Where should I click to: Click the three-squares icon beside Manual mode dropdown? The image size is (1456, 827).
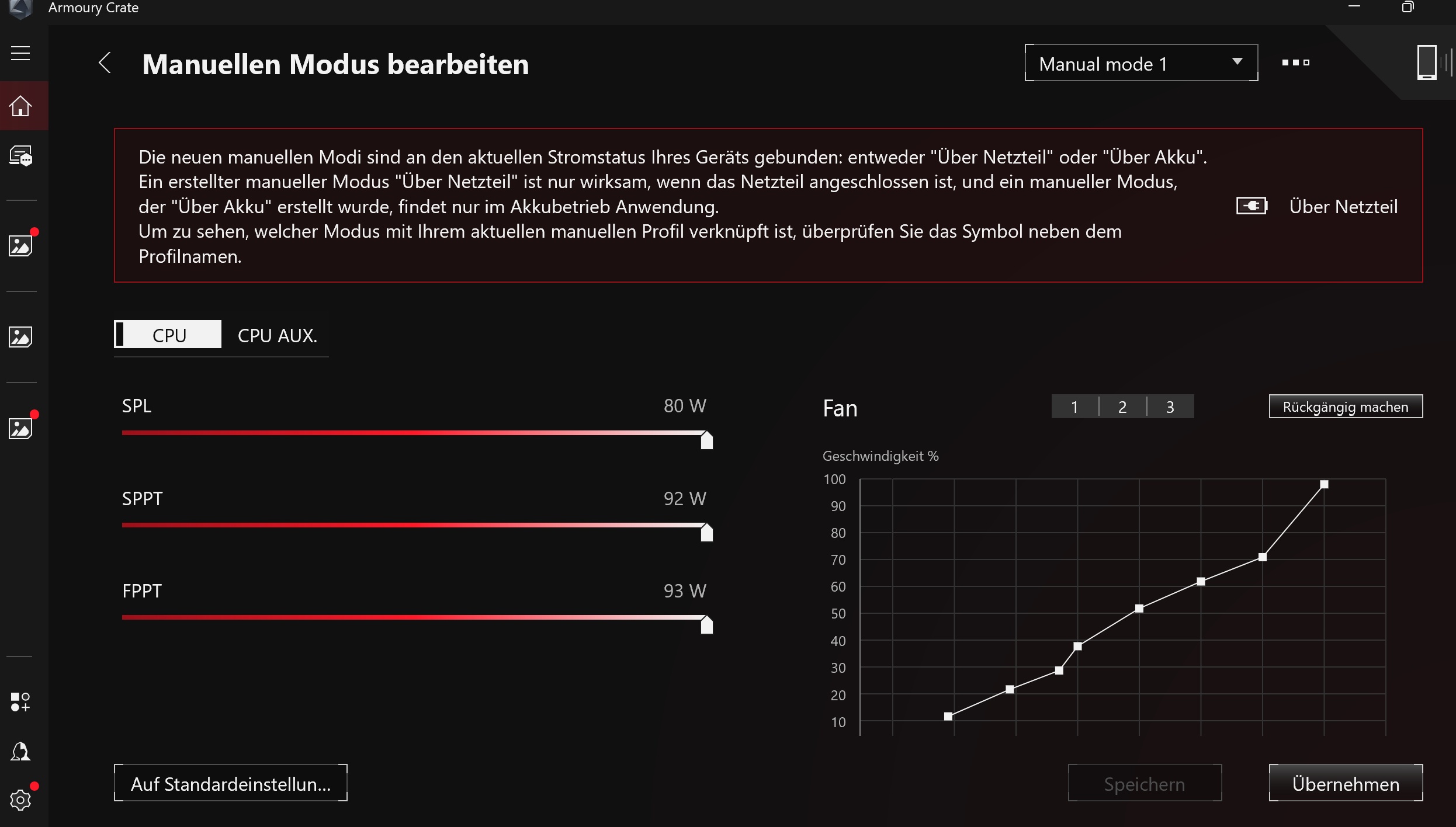(x=1295, y=62)
